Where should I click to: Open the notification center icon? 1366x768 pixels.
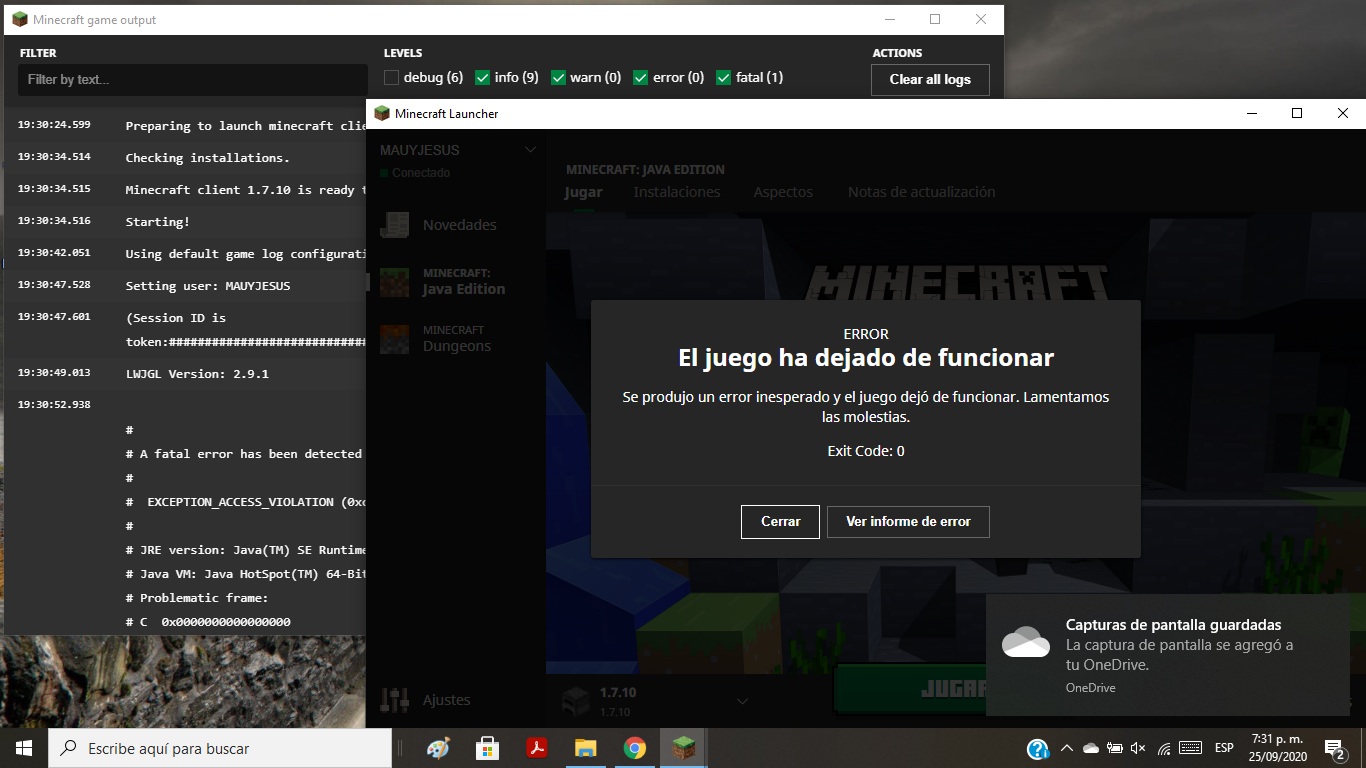tap(1334, 749)
